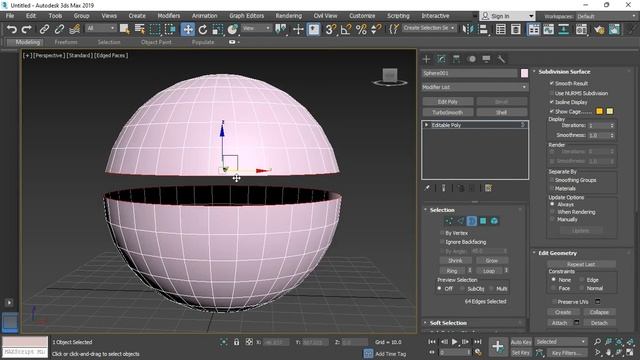Image resolution: width=640 pixels, height=360 pixels.
Task: Toggle Percent Snap icon
Action: click(x=361, y=29)
